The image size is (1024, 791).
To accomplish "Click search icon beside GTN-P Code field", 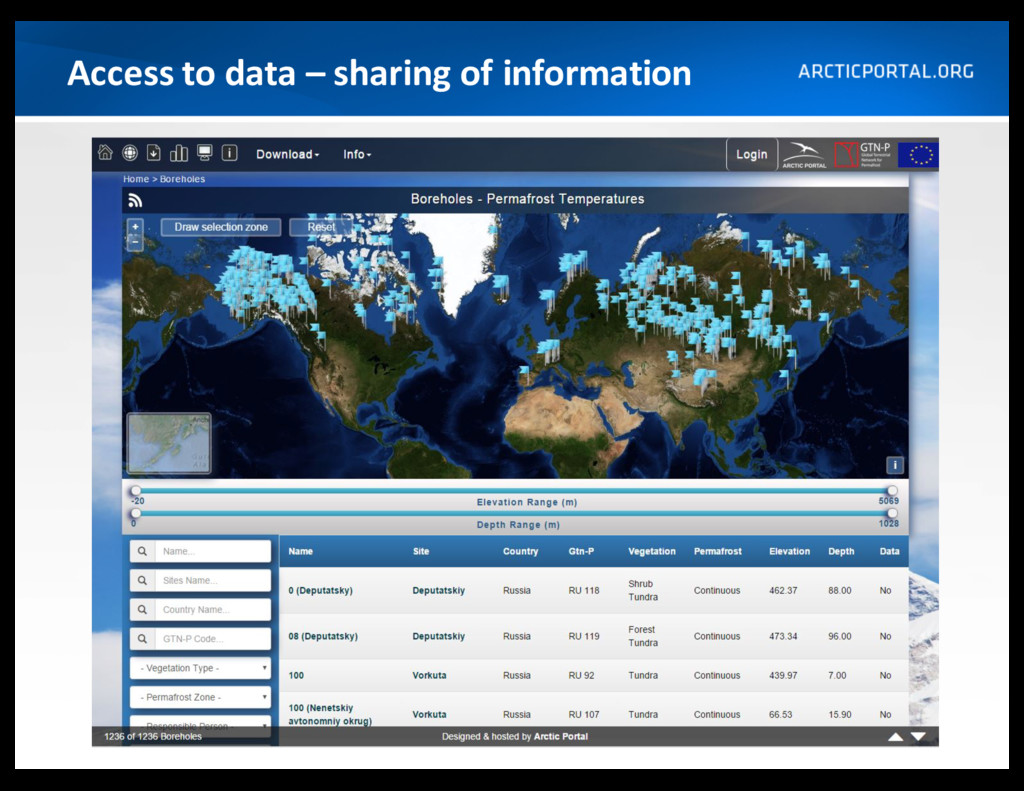I will point(142,639).
